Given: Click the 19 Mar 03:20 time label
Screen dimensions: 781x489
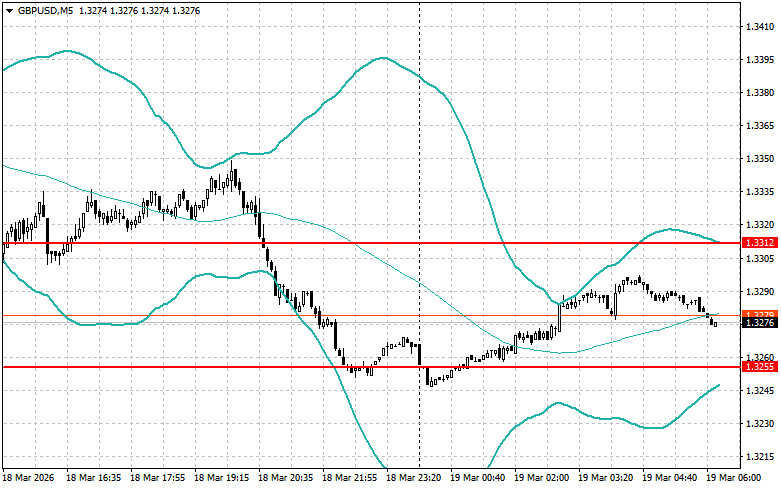Looking at the screenshot, I should click(605, 478).
